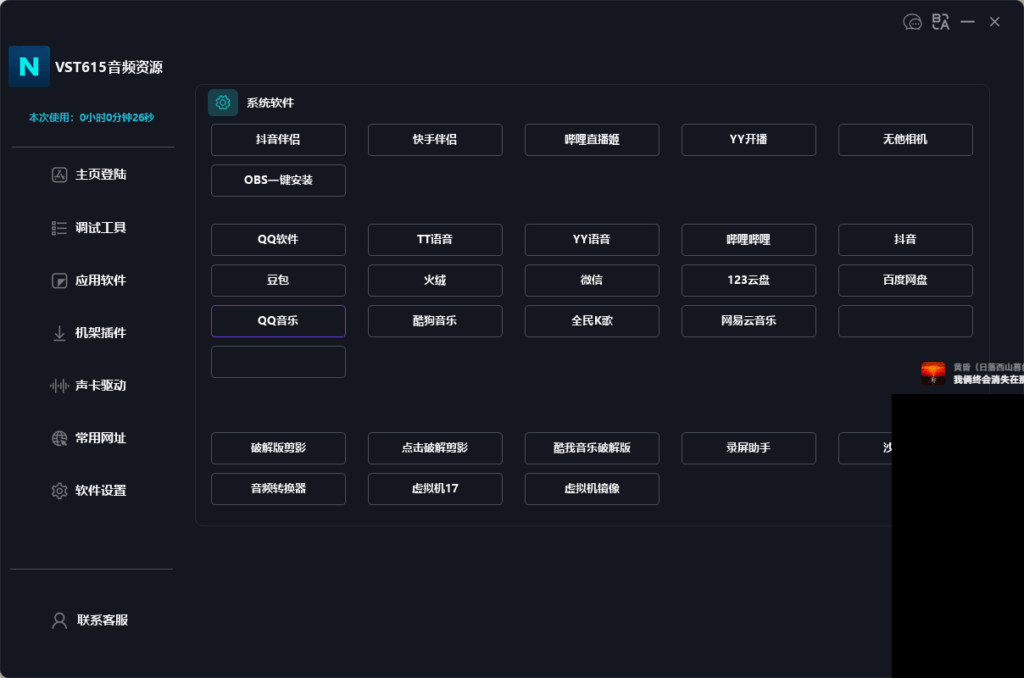Open 酷狗音乐 button

point(435,321)
